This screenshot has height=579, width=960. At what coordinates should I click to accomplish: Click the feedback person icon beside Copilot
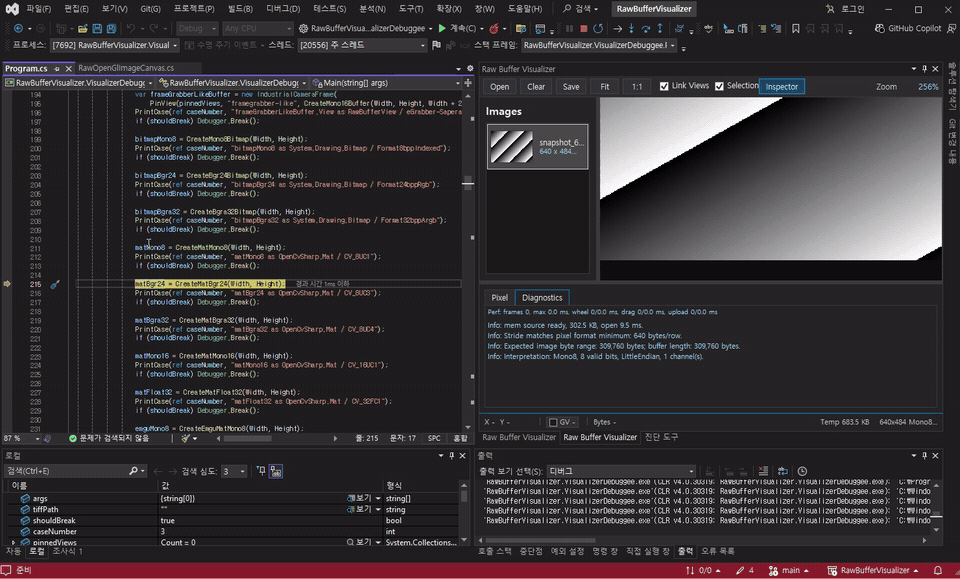tap(951, 29)
